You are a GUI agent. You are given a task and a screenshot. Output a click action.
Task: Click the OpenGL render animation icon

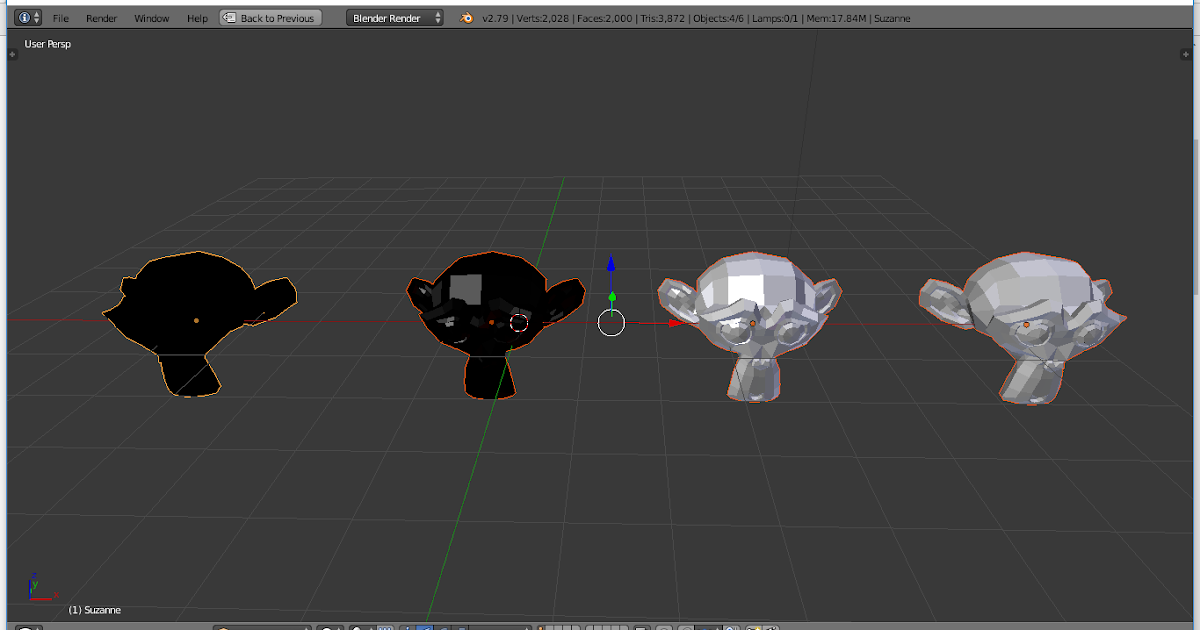pyautogui.click(x=777, y=627)
